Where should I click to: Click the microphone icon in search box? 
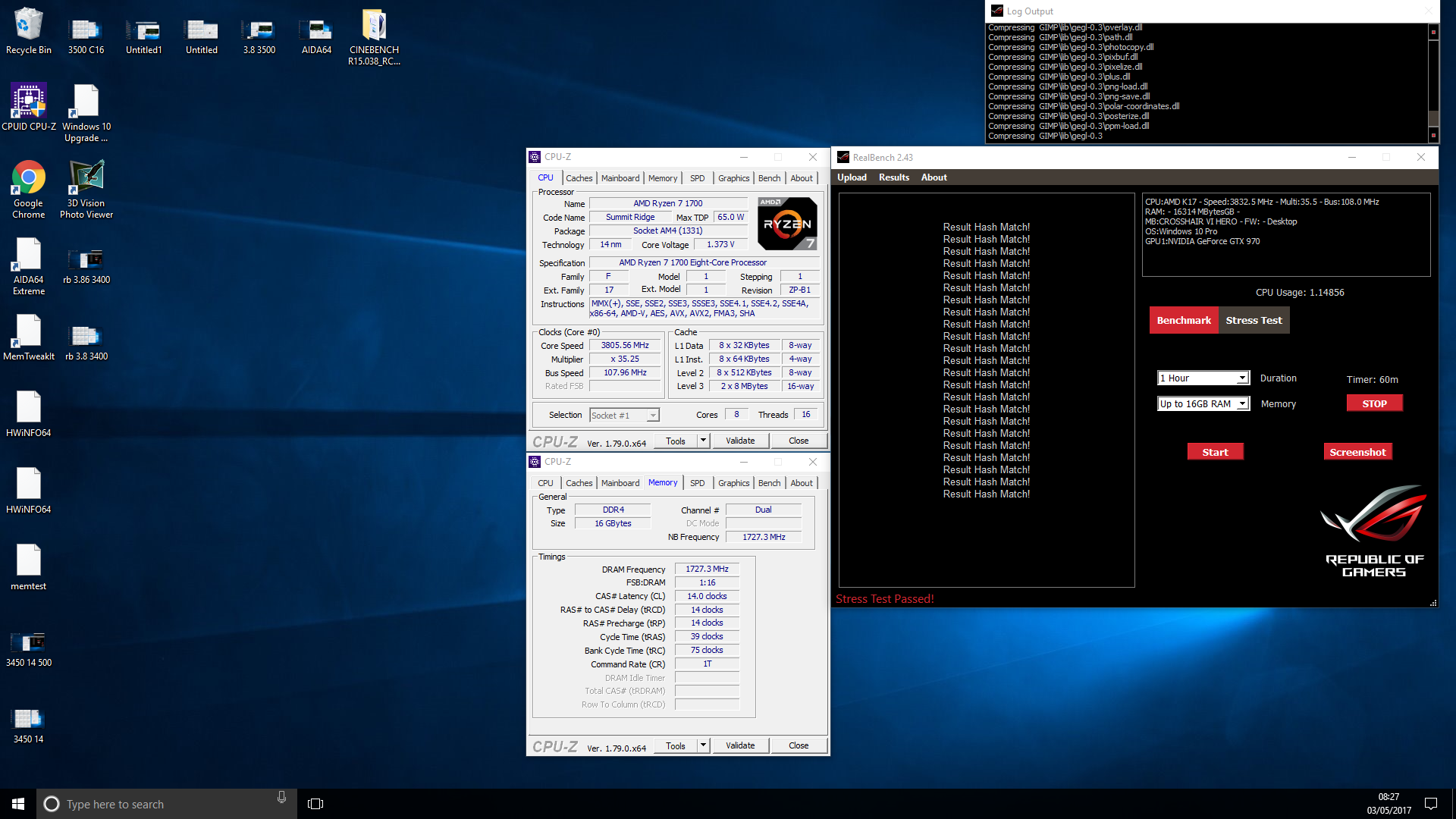[281, 798]
